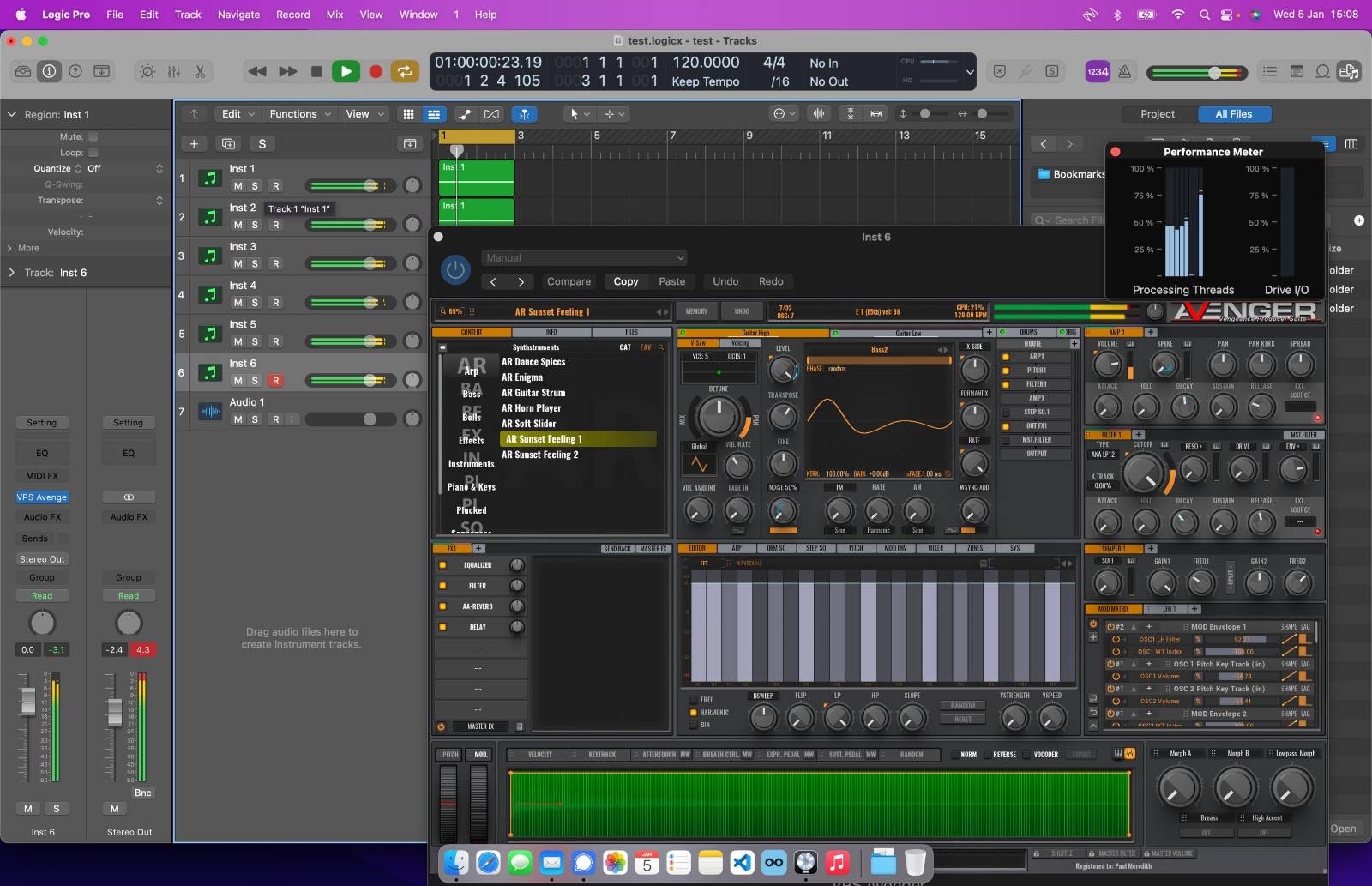
Task: Click the green Play button in transport
Action: (x=346, y=72)
